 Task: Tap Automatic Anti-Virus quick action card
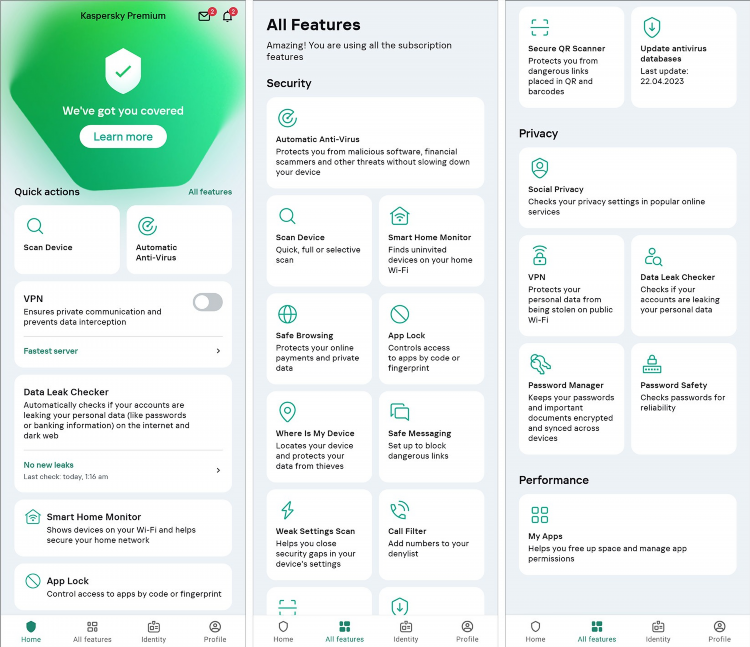click(179, 240)
